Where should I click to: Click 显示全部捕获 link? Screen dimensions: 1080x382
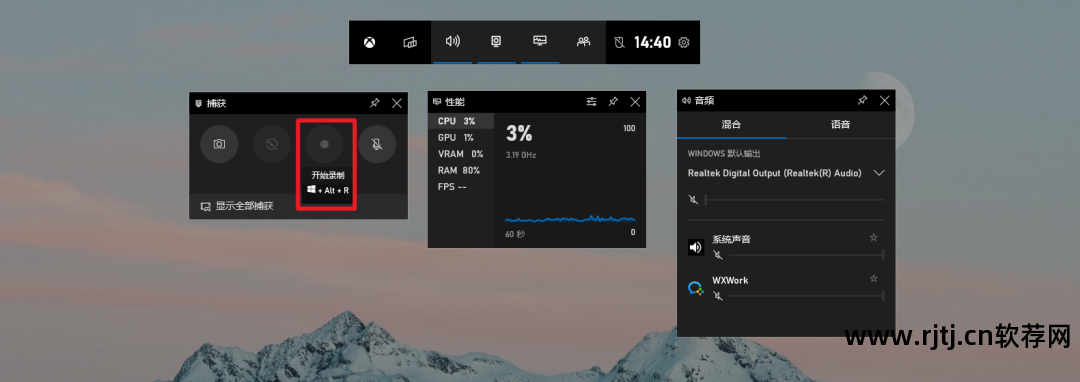point(244,206)
